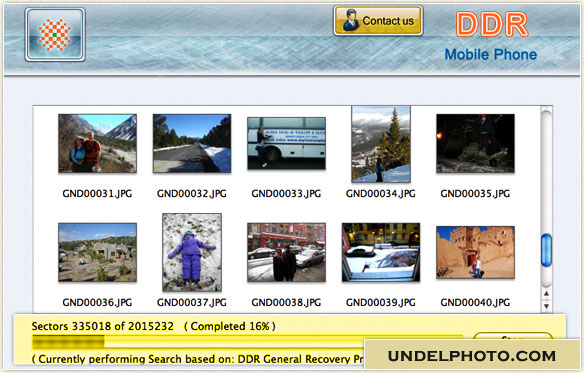Select the GND00036.JPG house landscape photo

coord(97,252)
